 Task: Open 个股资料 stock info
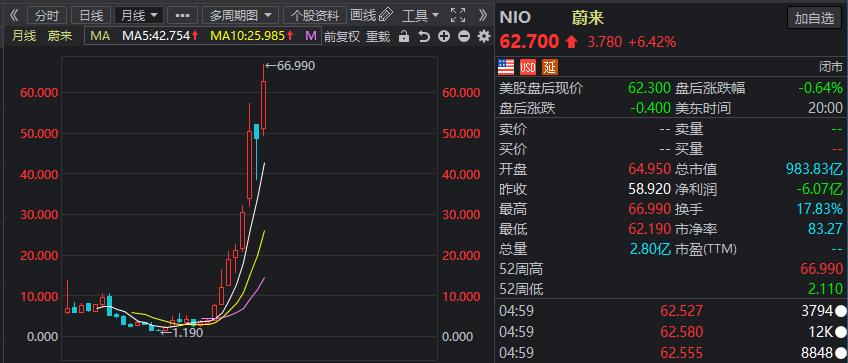point(315,15)
